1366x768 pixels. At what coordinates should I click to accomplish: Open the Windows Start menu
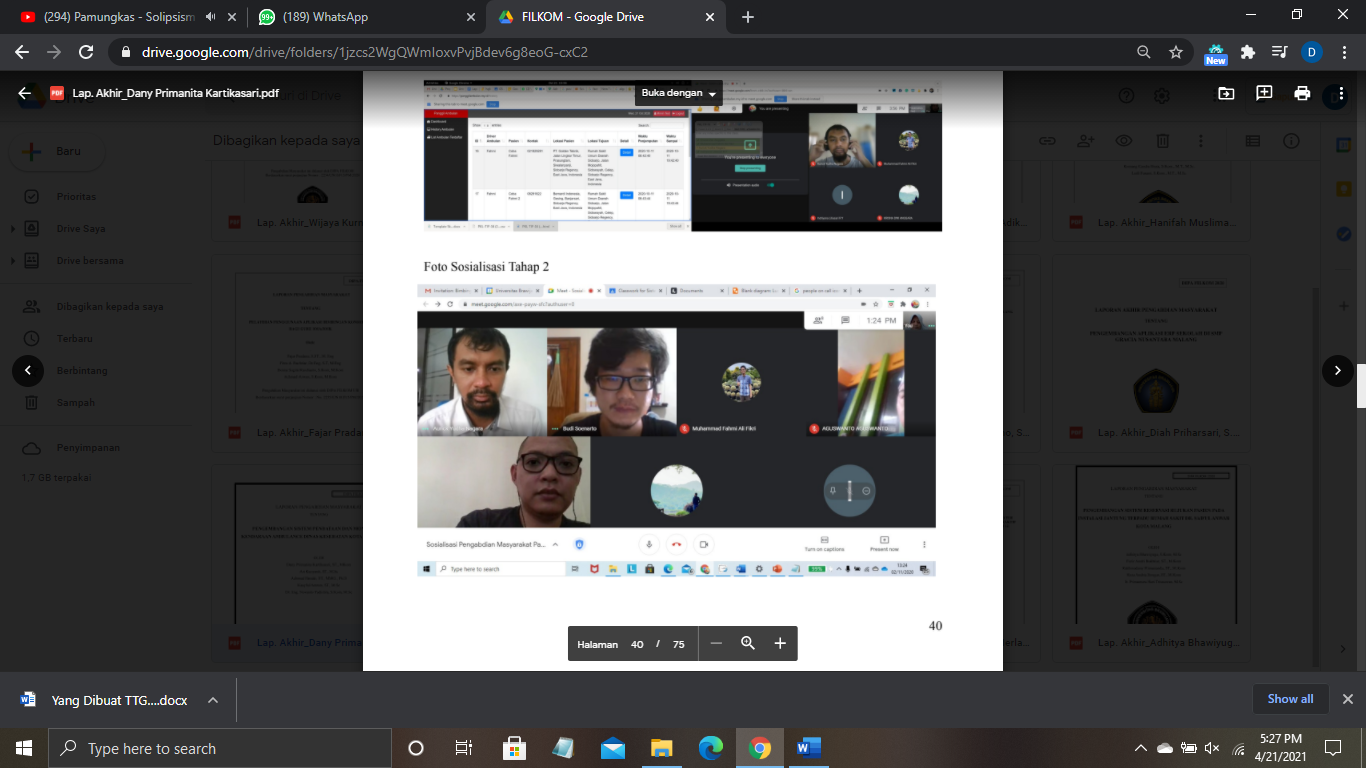tap(24, 748)
